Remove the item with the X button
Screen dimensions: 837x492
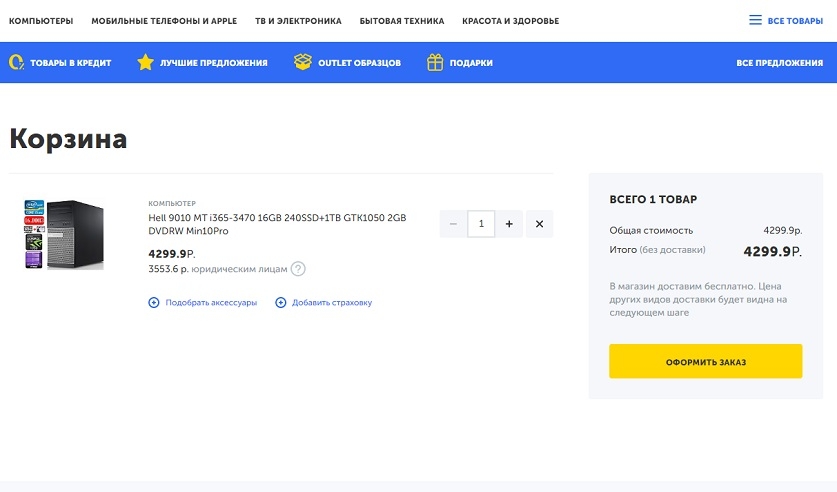(539, 224)
